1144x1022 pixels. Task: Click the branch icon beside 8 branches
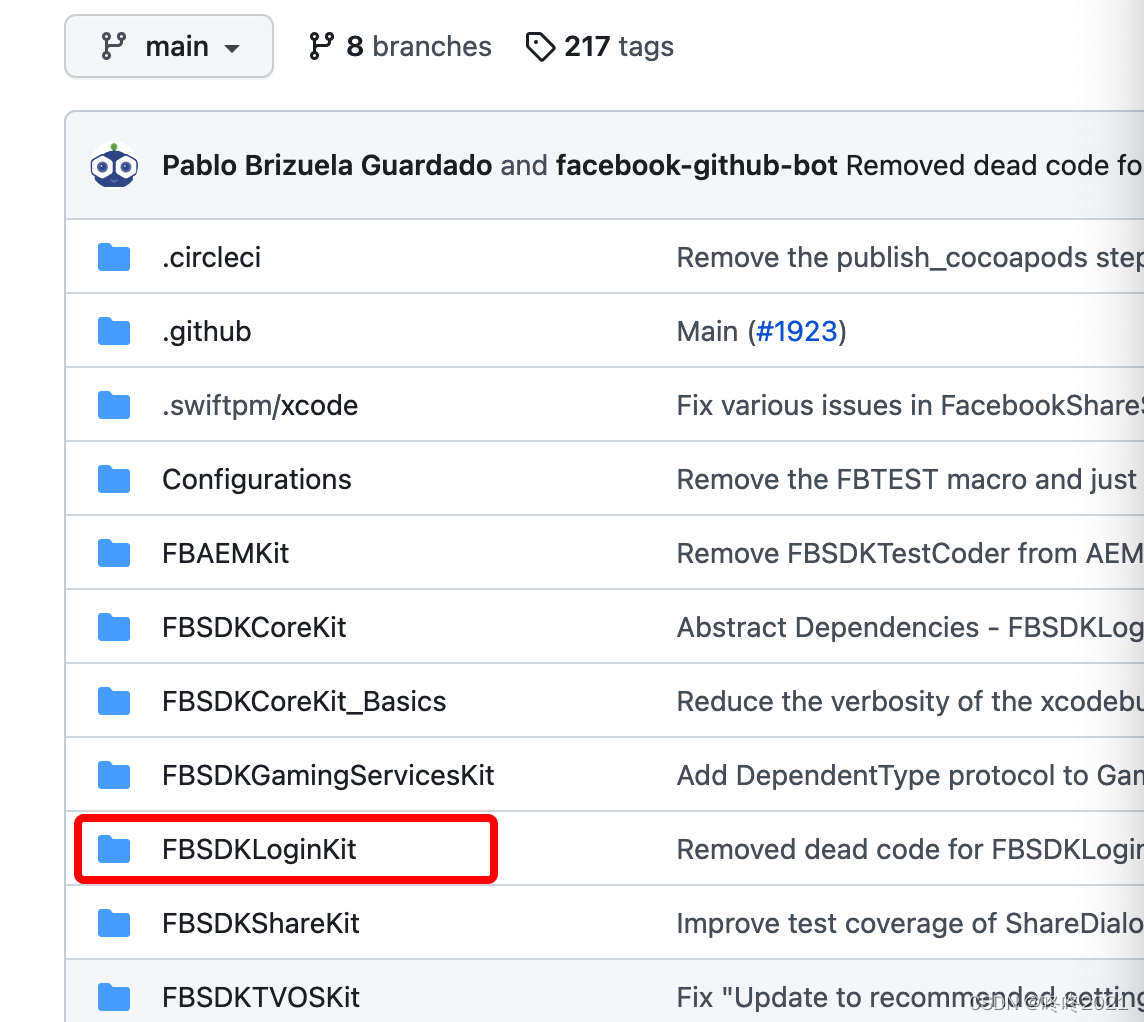[x=322, y=47]
